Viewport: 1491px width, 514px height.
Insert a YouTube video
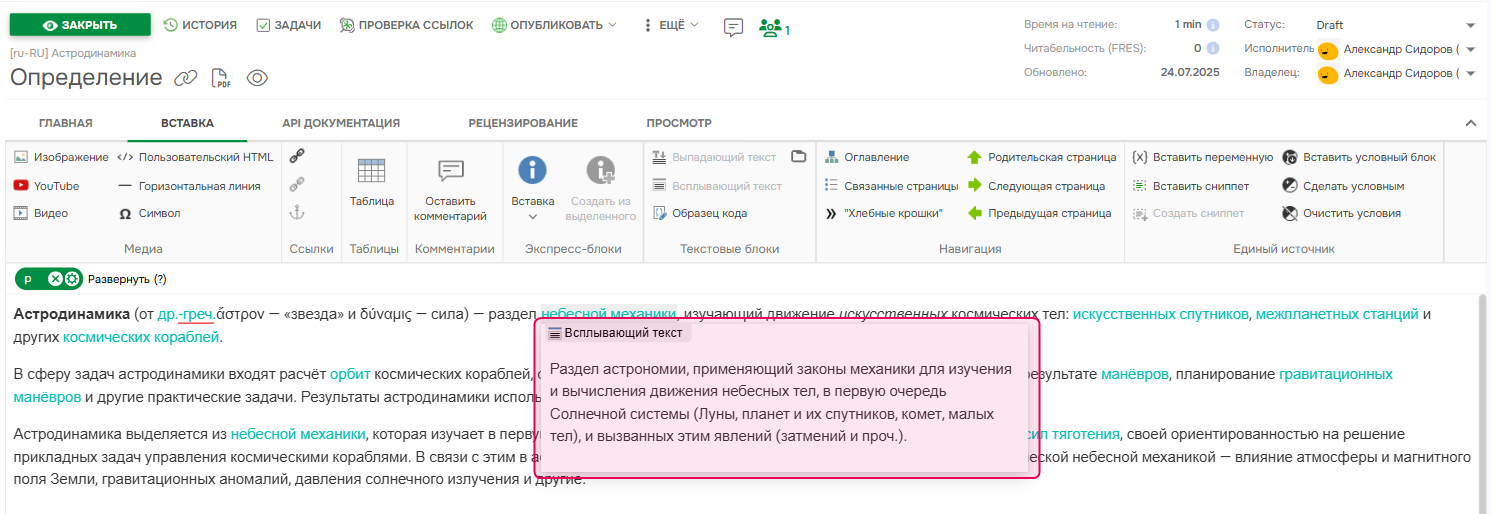click(46, 186)
